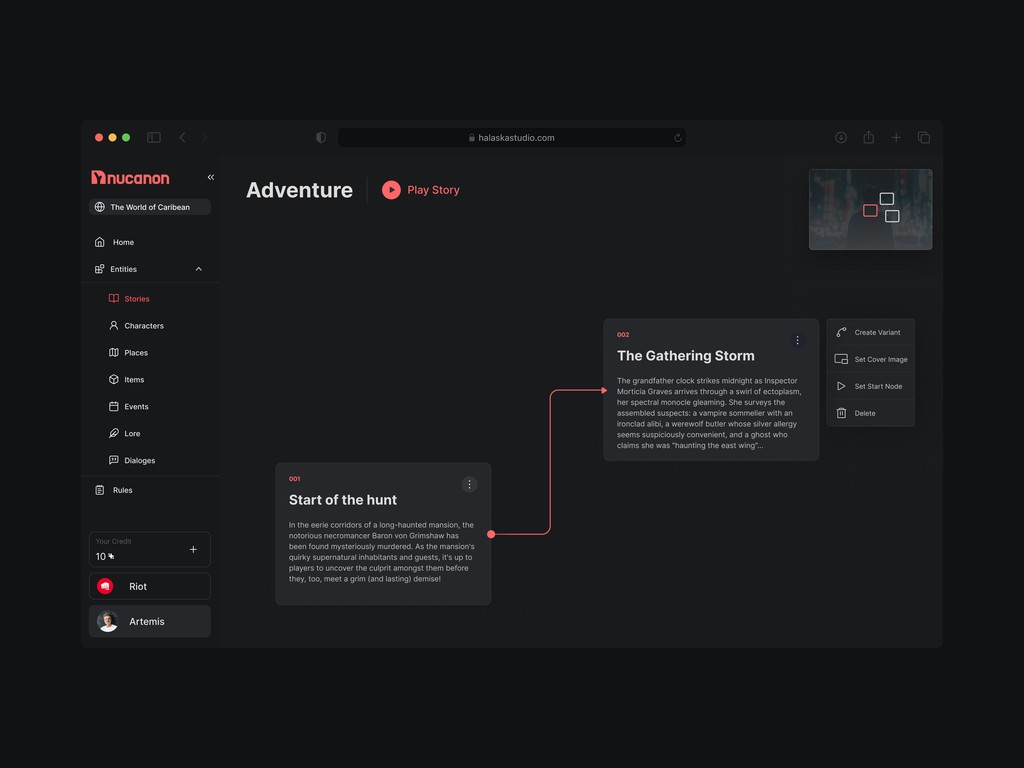Screen dimensions: 1024x768
Task: Click the story minimap preview
Action: 871,210
